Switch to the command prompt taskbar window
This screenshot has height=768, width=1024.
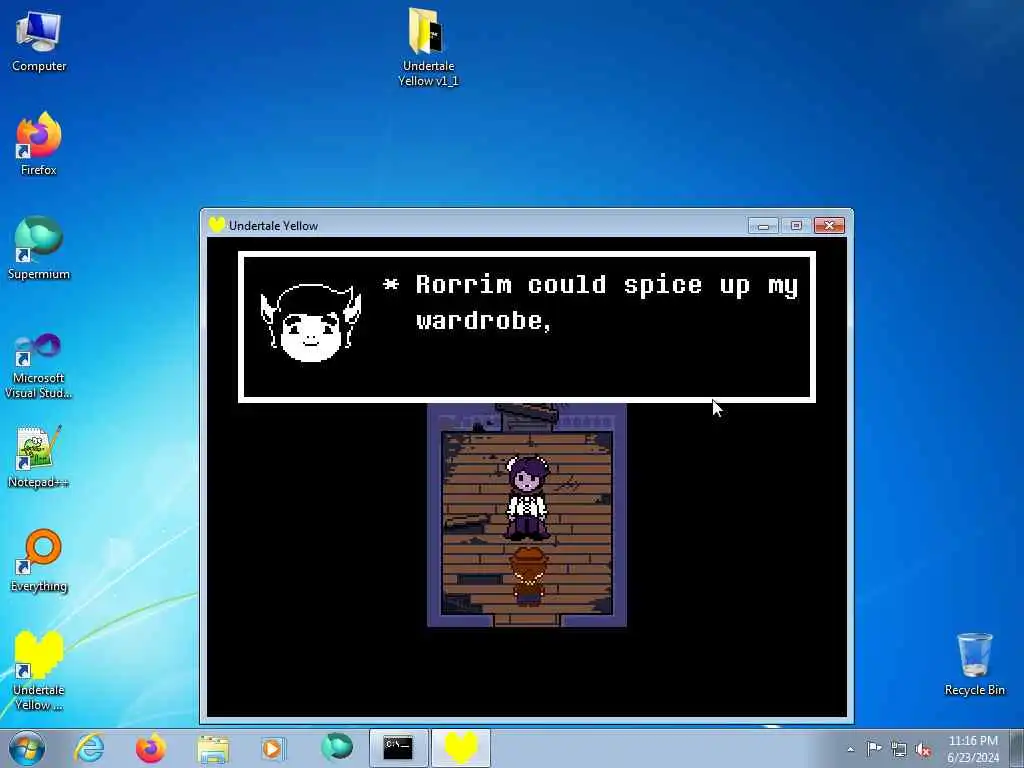pos(398,748)
